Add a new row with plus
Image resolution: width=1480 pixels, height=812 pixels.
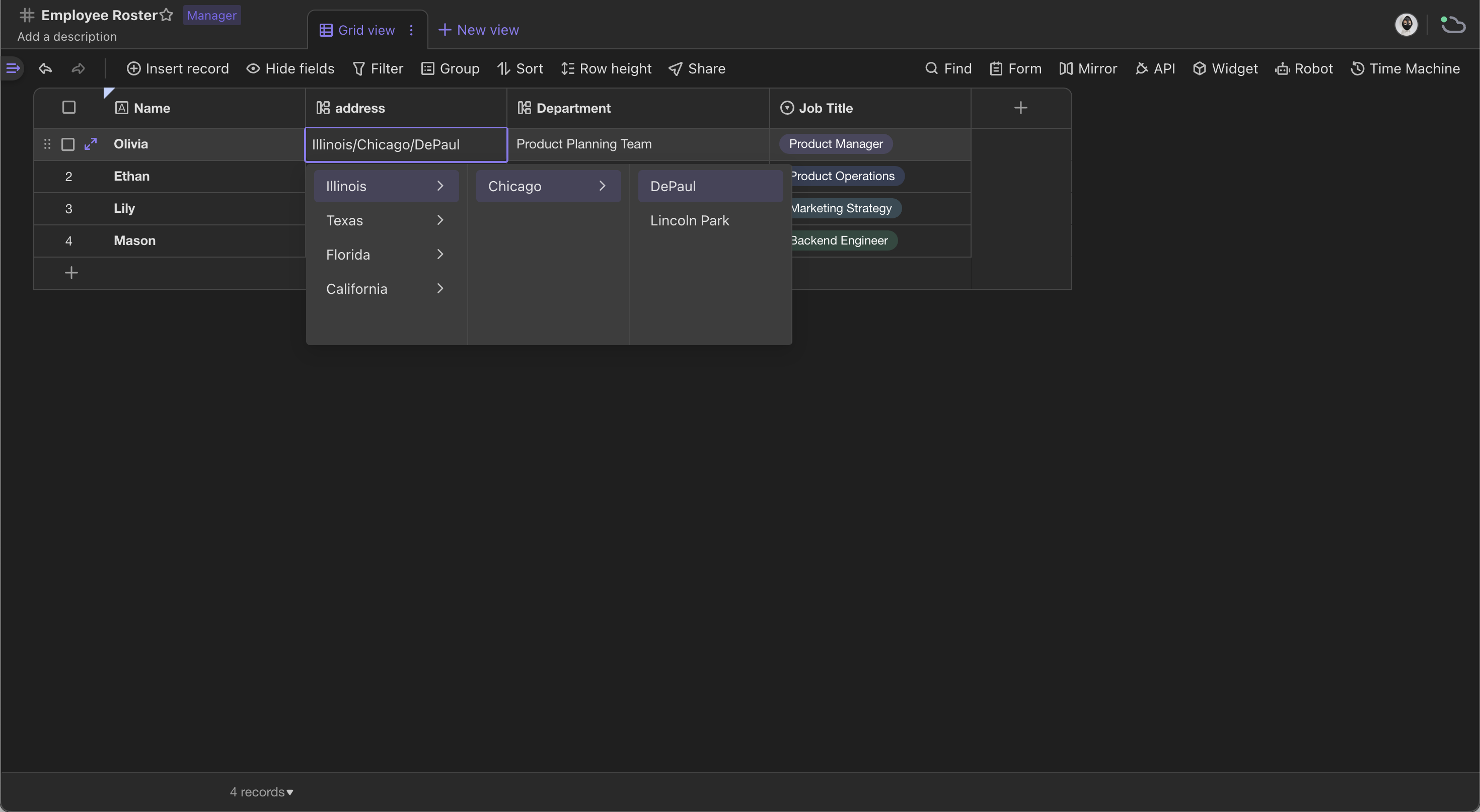71,273
